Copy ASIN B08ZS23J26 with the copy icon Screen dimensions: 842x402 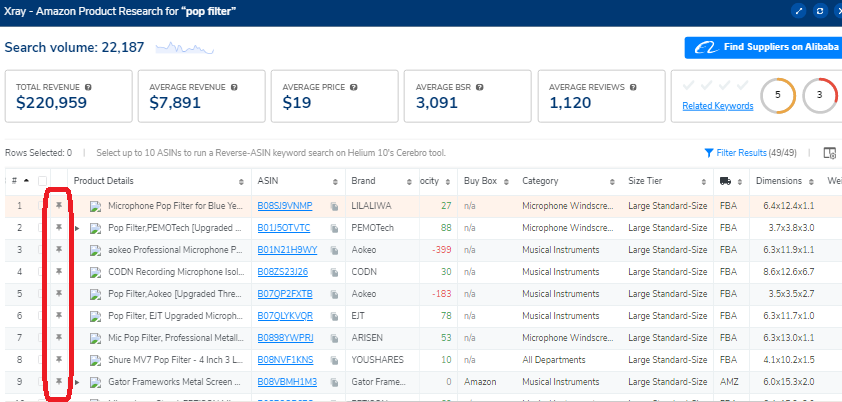click(334, 273)
